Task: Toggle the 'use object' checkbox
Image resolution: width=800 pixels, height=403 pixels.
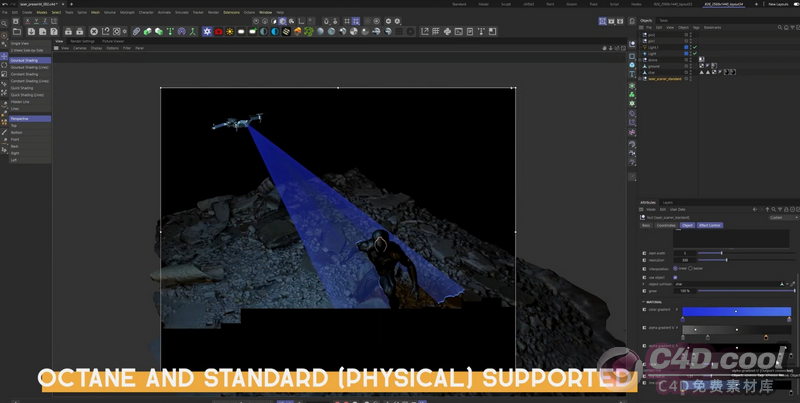Action: [675, 277]
